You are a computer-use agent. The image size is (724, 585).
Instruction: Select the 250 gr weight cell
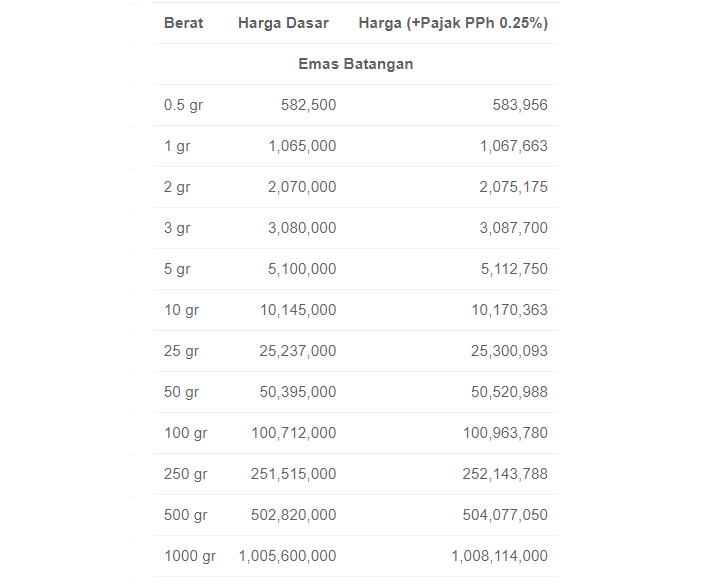tap(185, 474)
